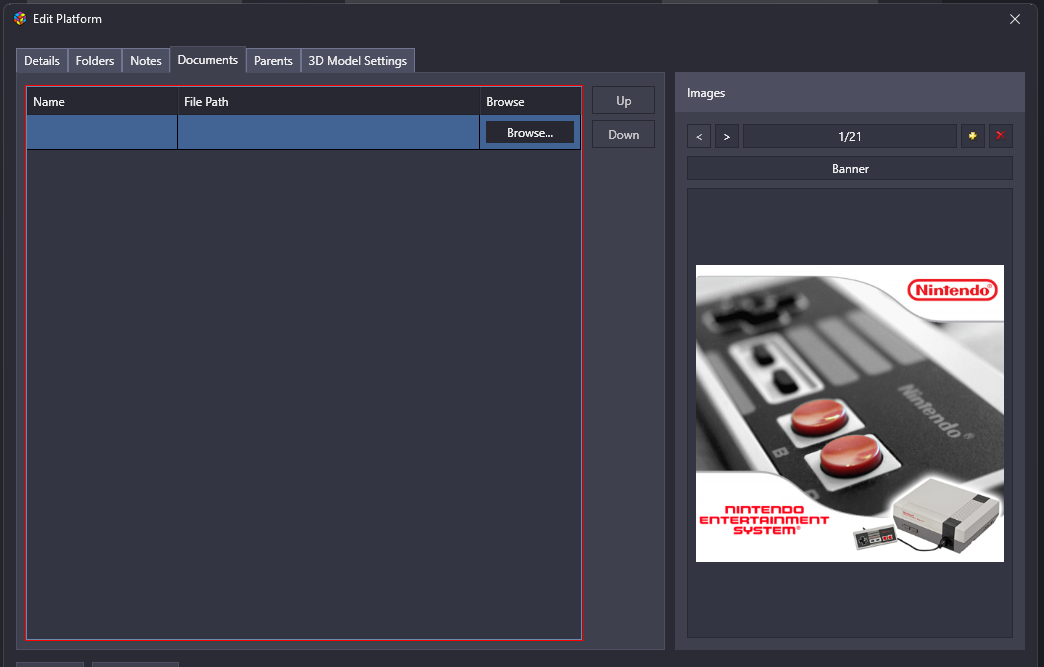The height and width of the screenshot is (667, 1044).
Task: Go to the Parents tab
Action: tap(273, 61)
